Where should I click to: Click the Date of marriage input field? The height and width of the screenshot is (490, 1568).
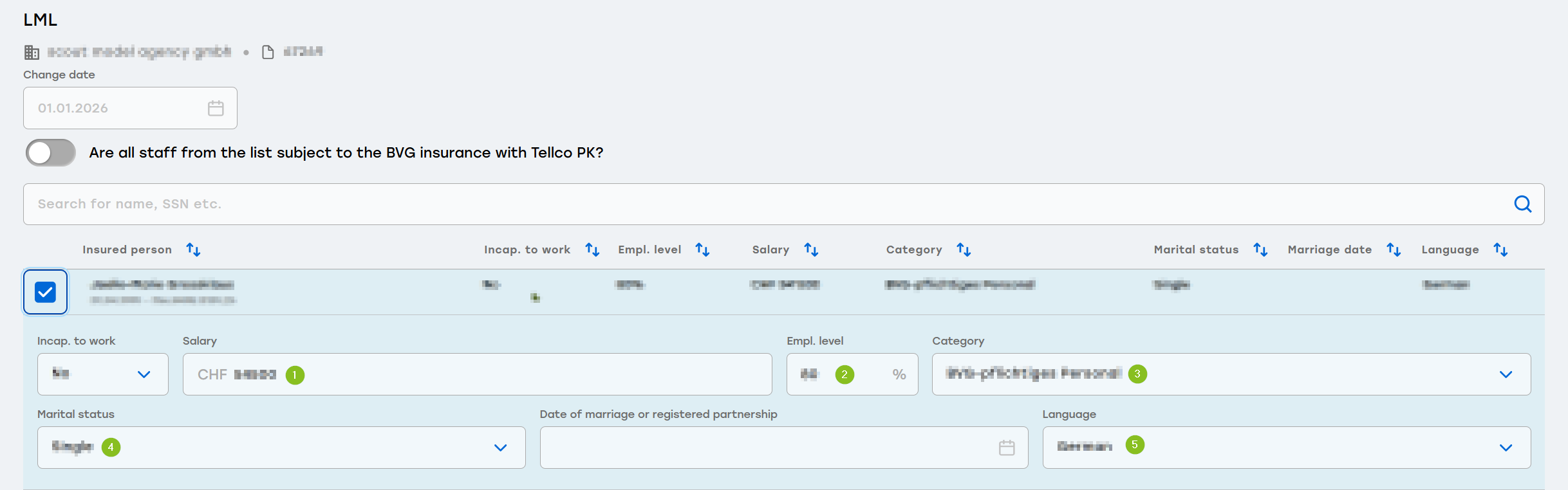[784, 448]
